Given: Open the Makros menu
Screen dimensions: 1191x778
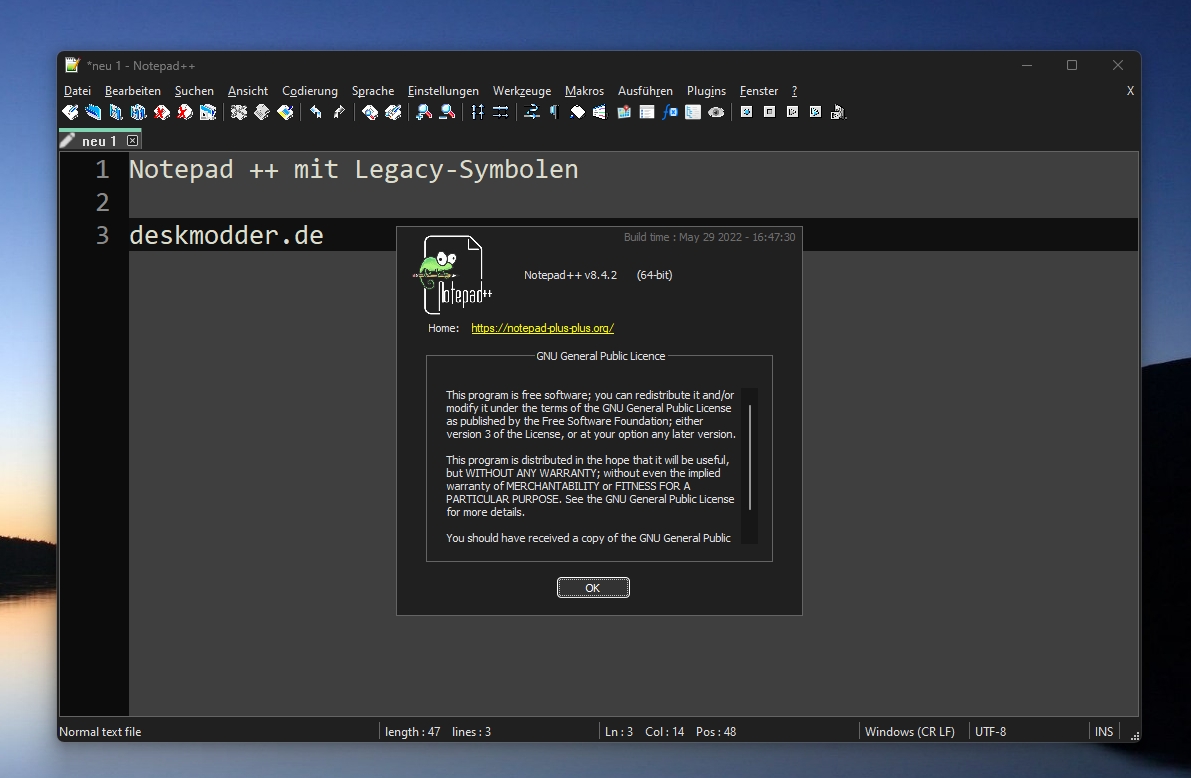Looking at the screenshot, I should (x=585, y=91).
